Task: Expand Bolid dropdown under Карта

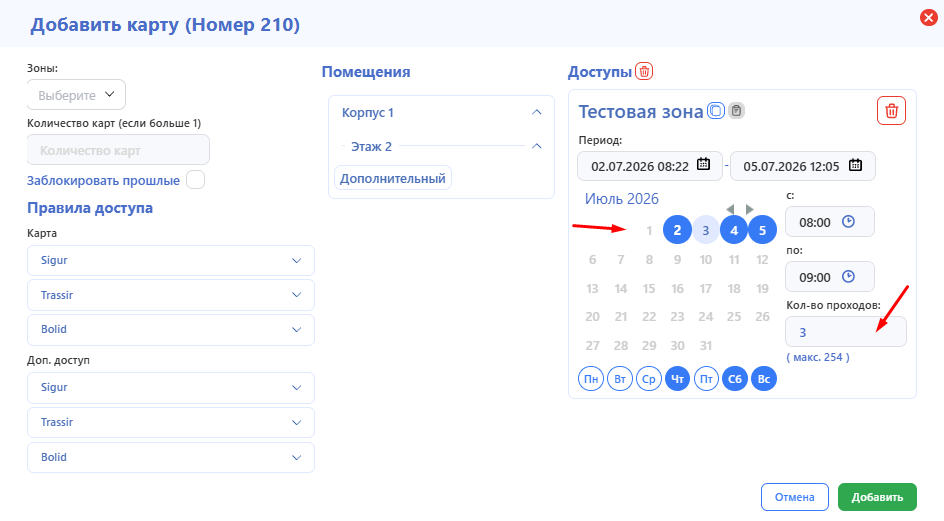Action: (170, 329)
